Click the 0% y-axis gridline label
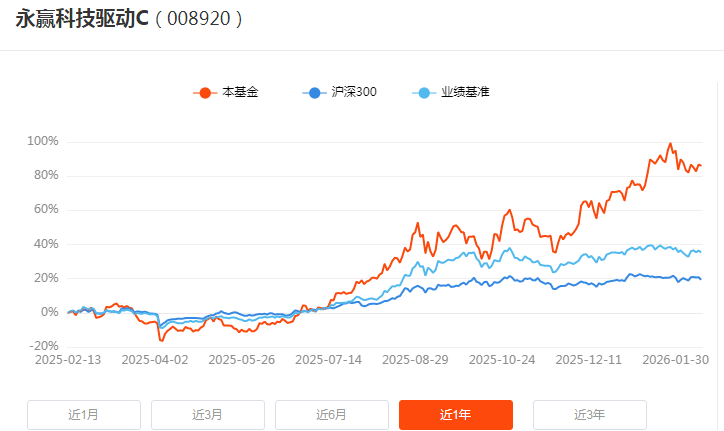The height and width of the screenshot is (431, 724). coord(50,313)
